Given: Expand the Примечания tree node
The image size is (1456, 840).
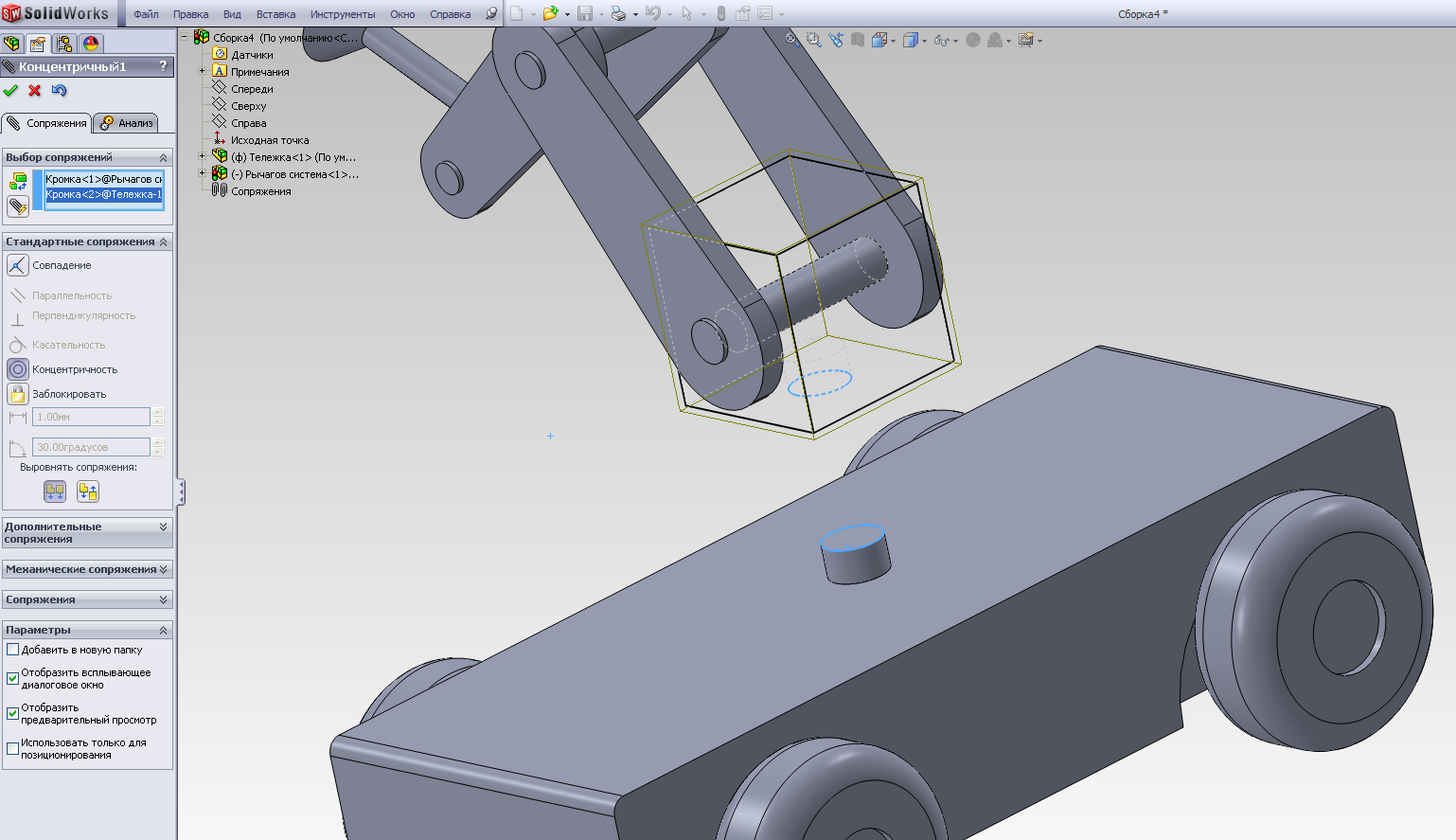Looking at the screenshot, I should pos(202,71).
